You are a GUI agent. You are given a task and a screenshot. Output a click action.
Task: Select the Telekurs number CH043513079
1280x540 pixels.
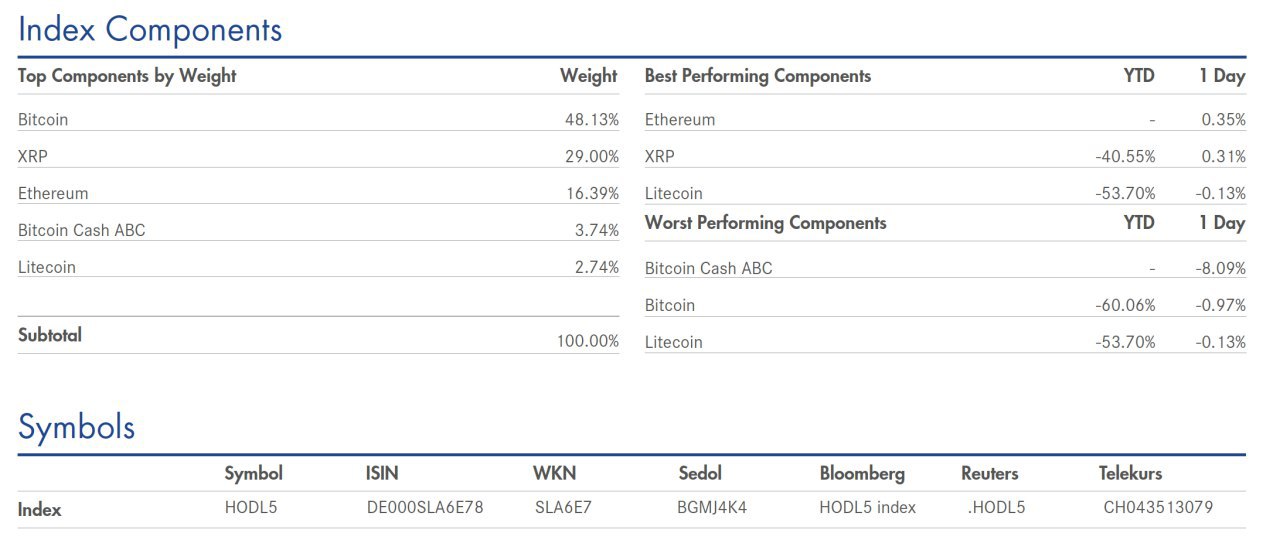(x=1158, y=508)
